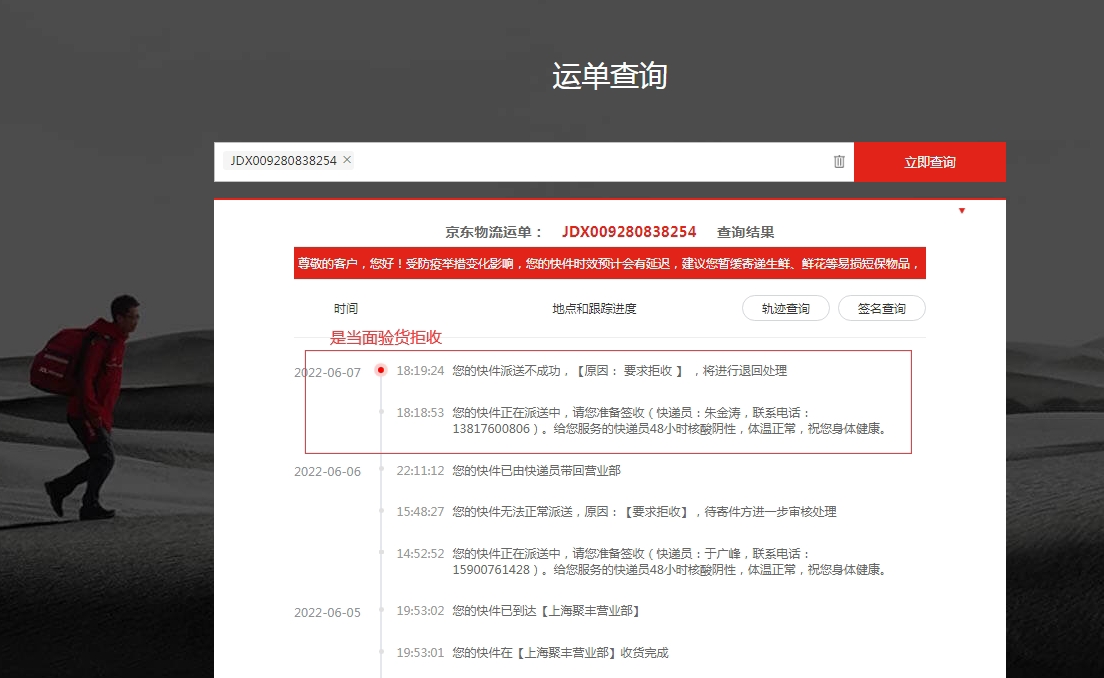1104x678 pixels.
Task: Select the red waybill number JDX009280838254 in results header
Action: [x=629, y=232]
